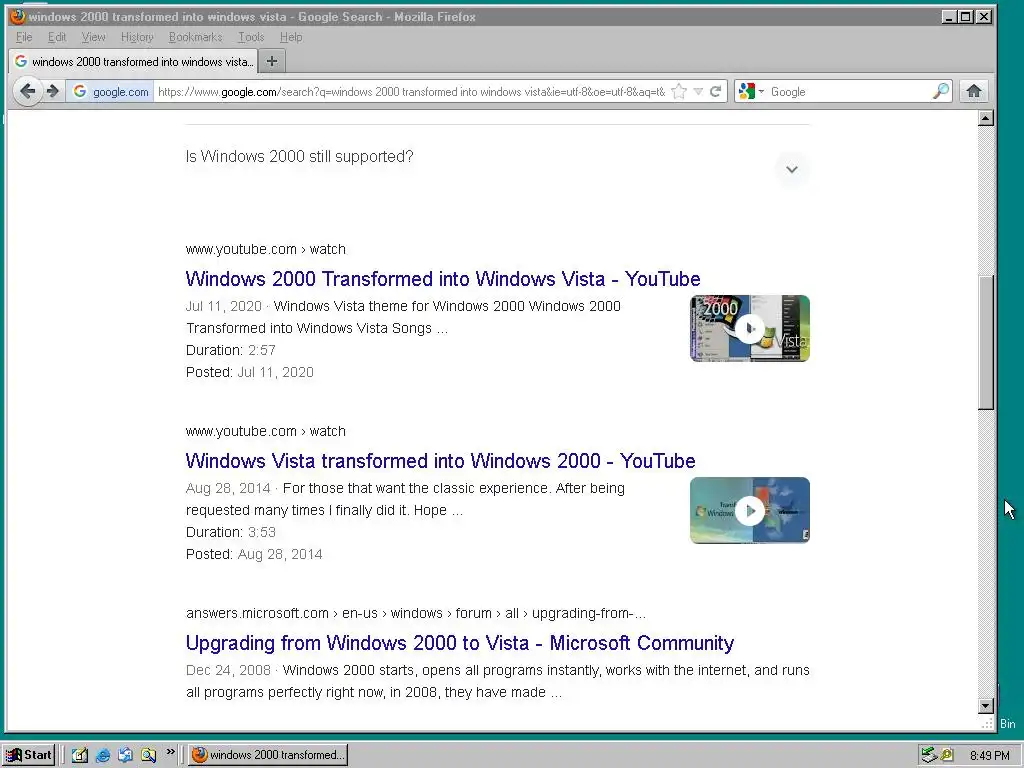Image resolution: width=1024 pixels, height=768 pixels.
Task: Reload the page with the refresh icon
Action: pyautogui.click(x=716, y=91)
